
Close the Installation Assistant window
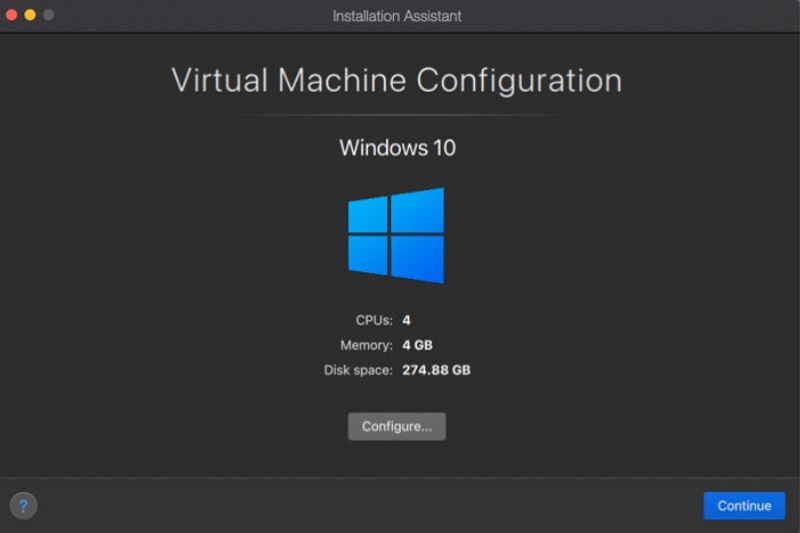point(11,15)
